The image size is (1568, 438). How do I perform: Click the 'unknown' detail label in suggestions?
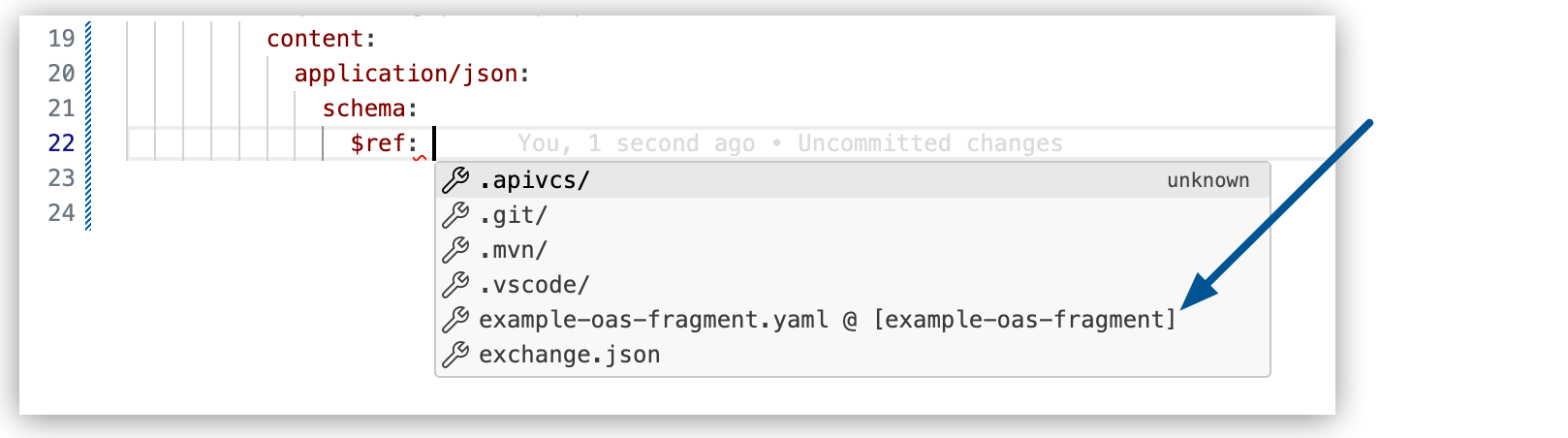point(1207,180)
